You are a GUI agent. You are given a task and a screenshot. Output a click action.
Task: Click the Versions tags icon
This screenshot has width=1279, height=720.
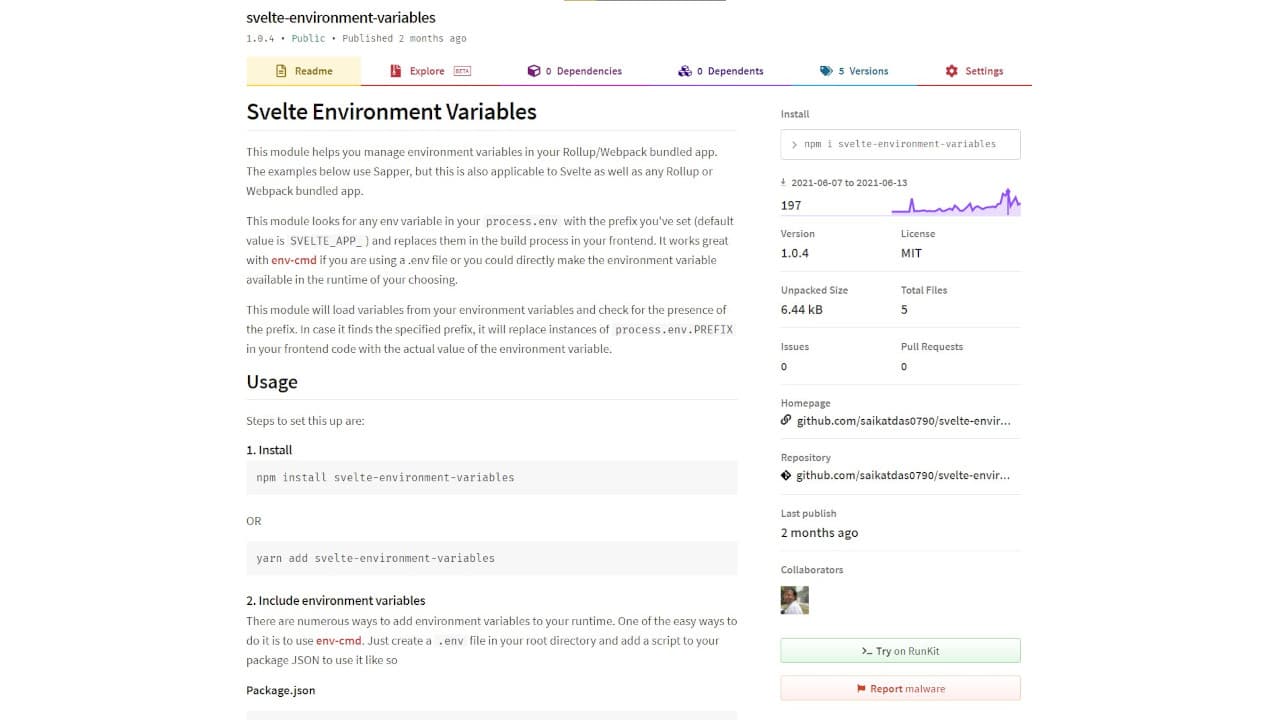825,71
